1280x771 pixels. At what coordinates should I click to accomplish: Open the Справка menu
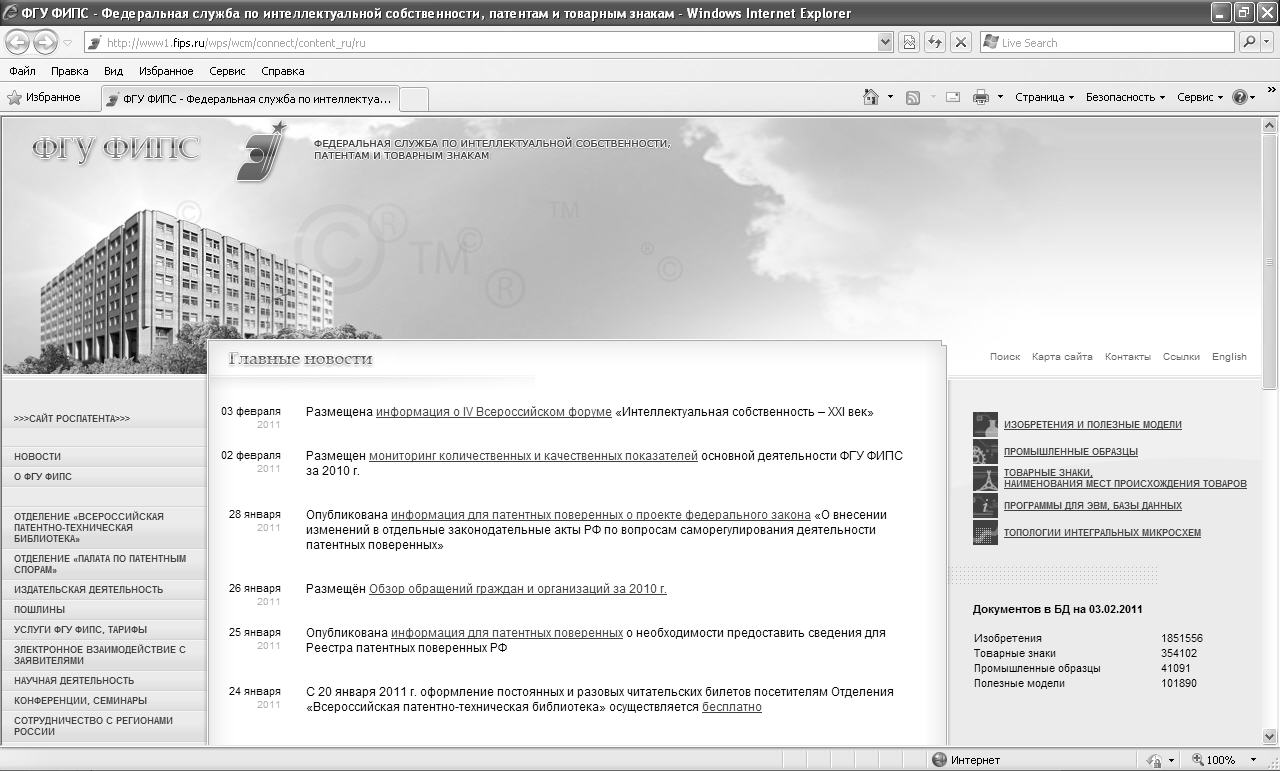[282, 71]
